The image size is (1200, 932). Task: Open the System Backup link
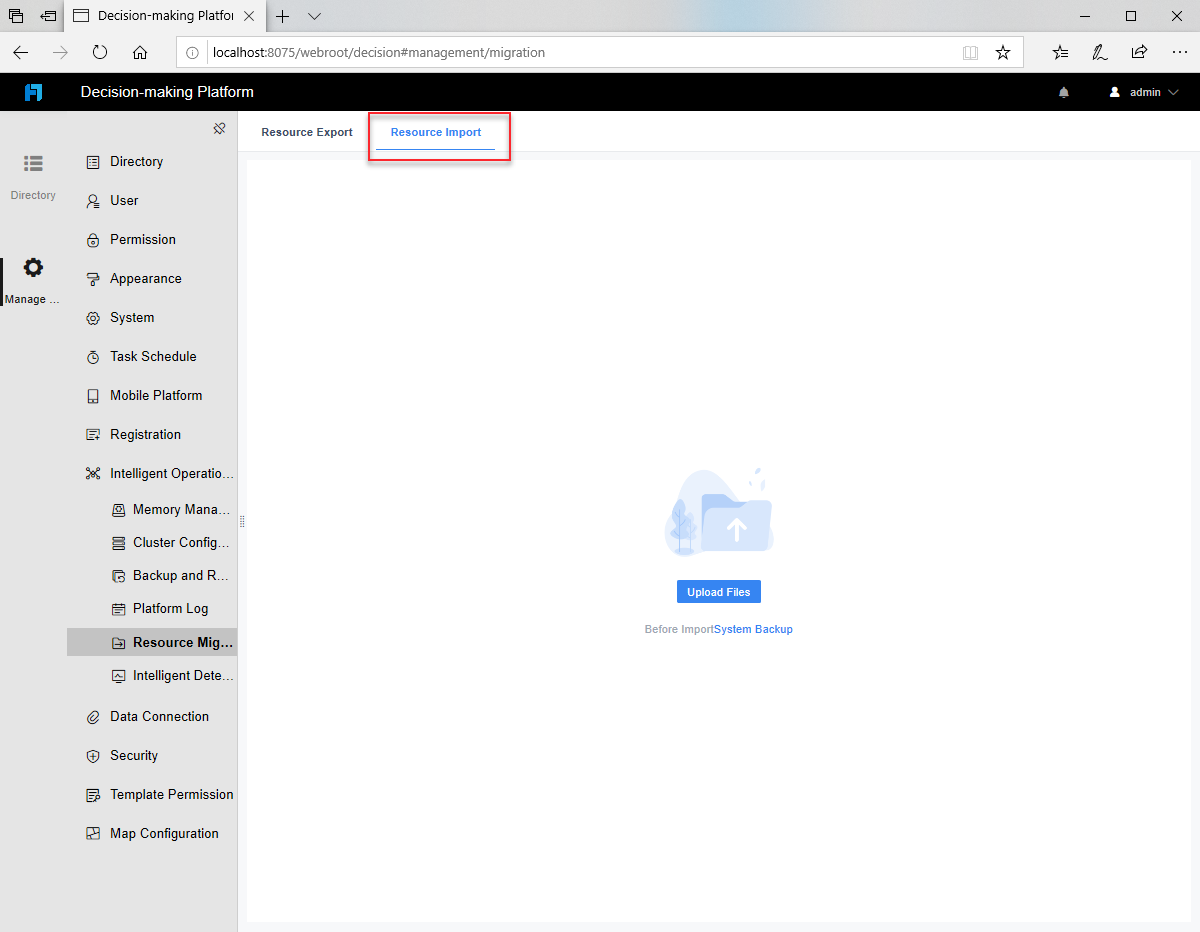[x=752, y=629]
